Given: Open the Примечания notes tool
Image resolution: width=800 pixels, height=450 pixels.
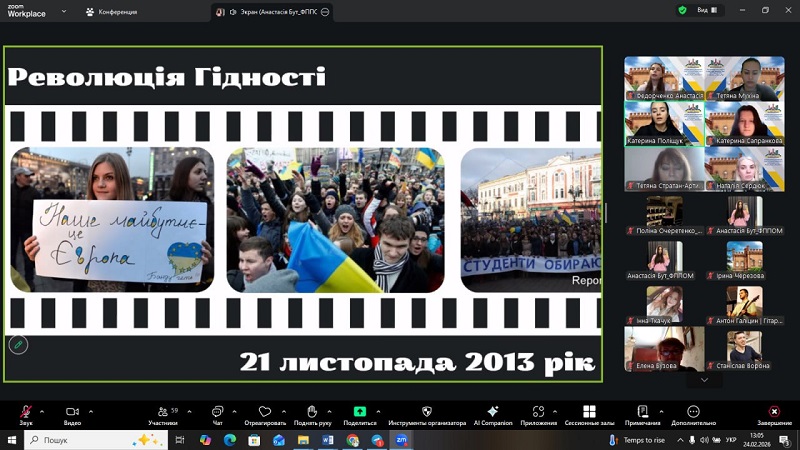Looking at the screenshot, I should [642, 412].
